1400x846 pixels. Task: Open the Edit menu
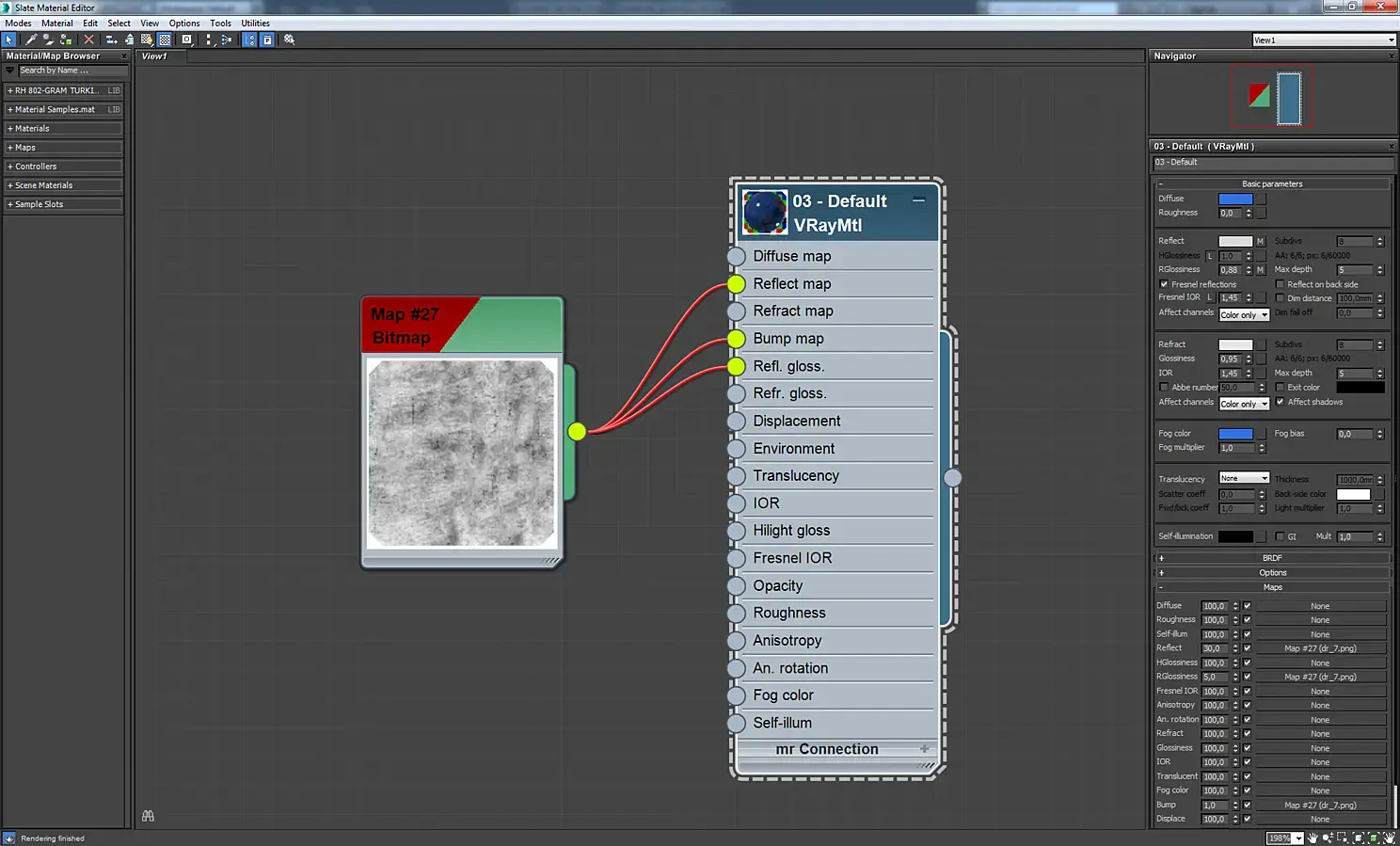click(90, 24)
